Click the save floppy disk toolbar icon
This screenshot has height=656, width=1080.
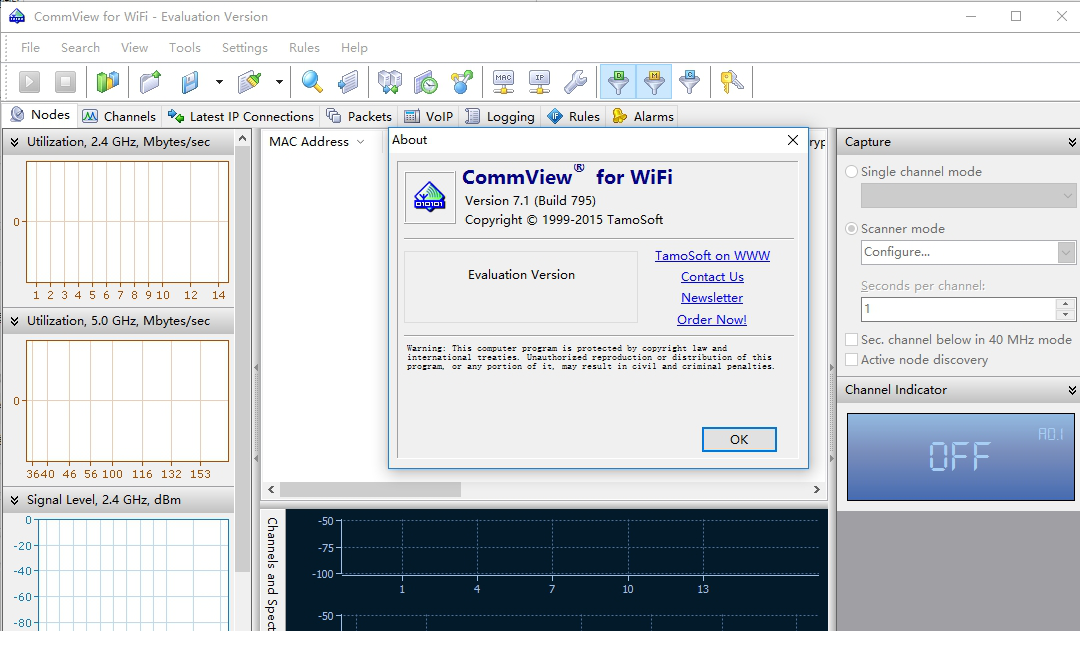pos(190,82)
